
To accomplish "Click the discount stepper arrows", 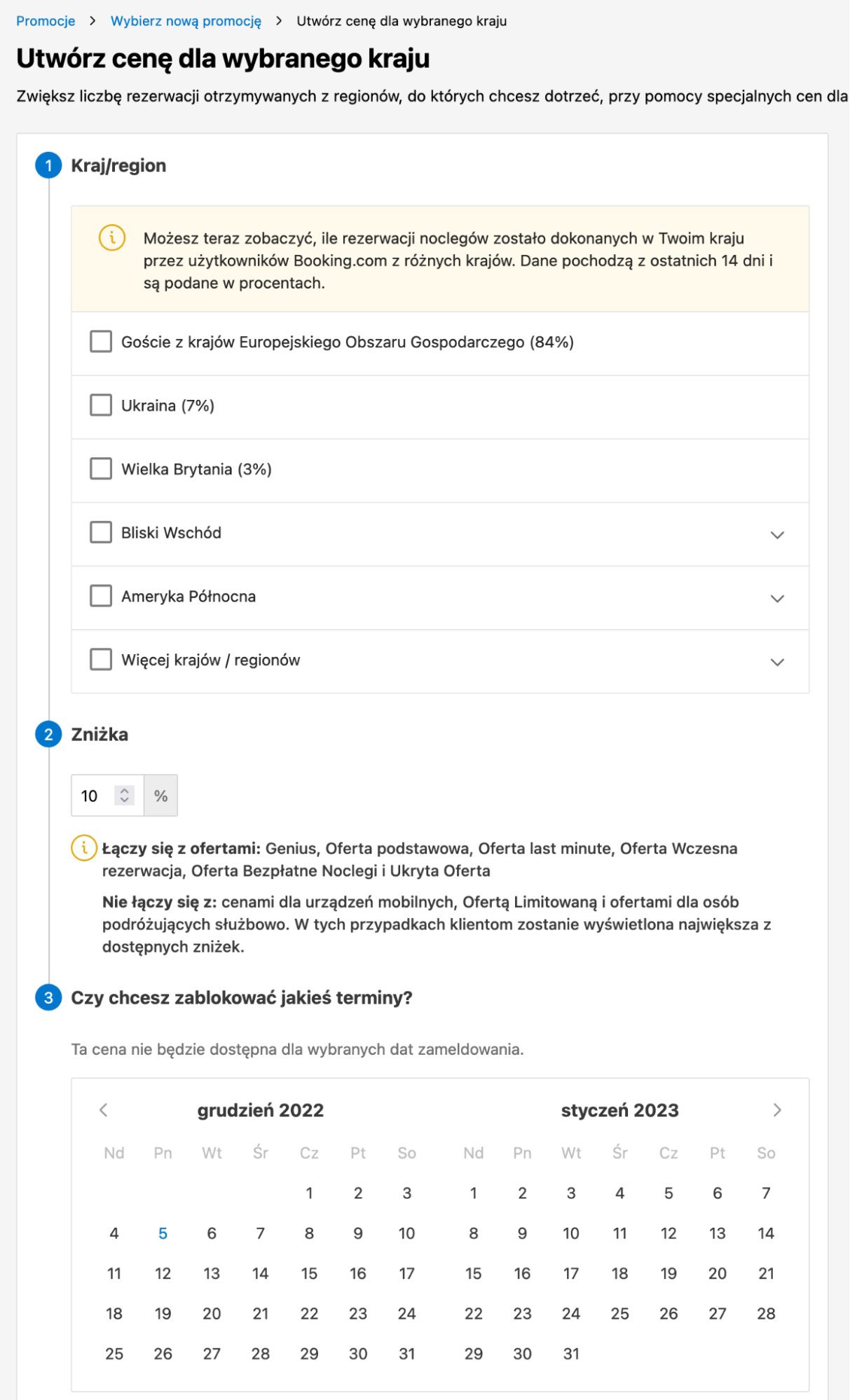I will click(x=125, y=796).
